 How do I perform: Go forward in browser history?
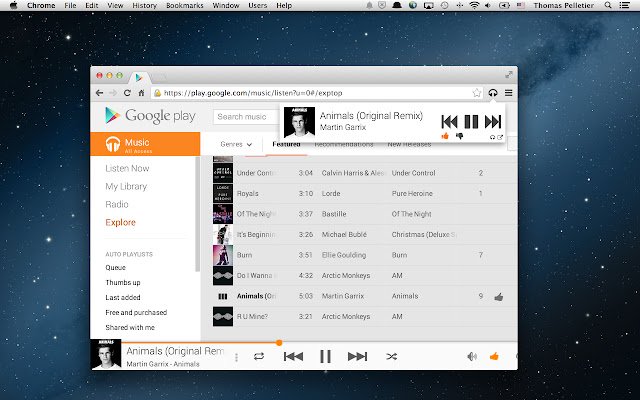tap(113, 93)
